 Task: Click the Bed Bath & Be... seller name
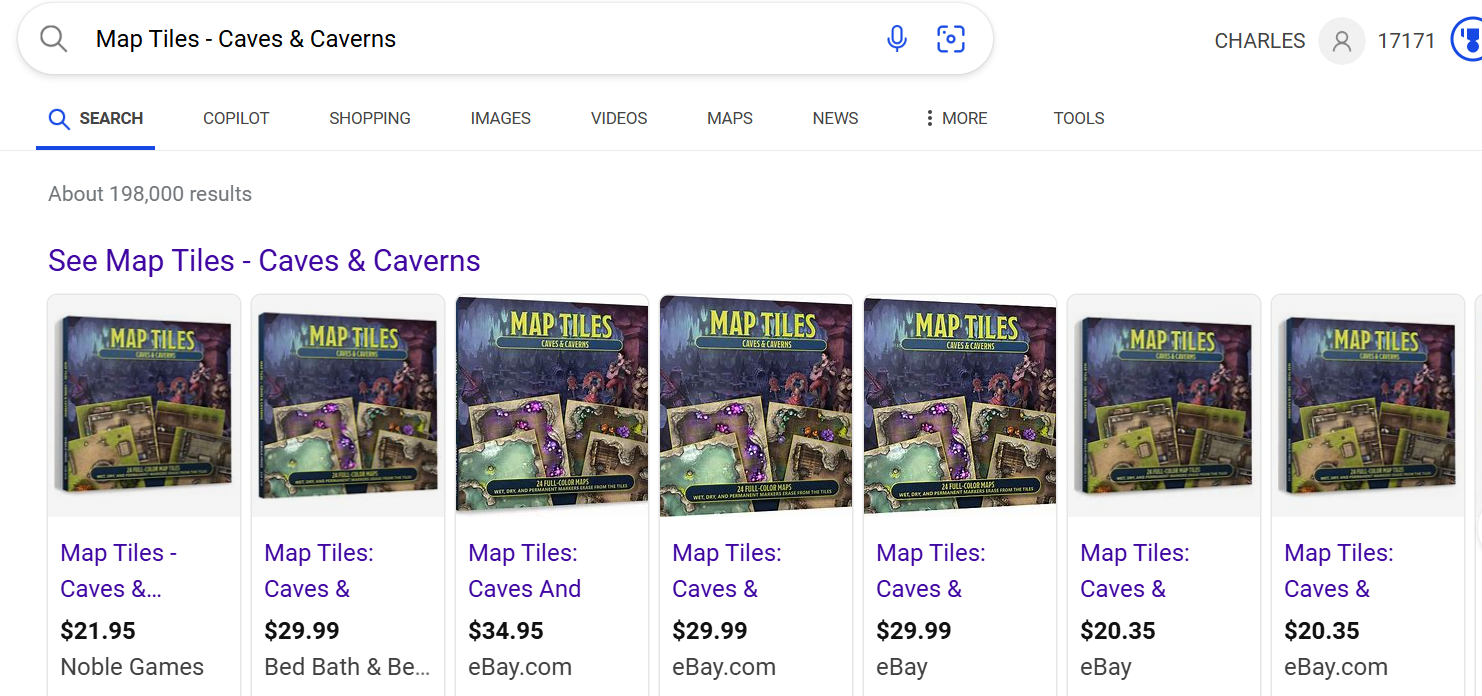[347, 667]
